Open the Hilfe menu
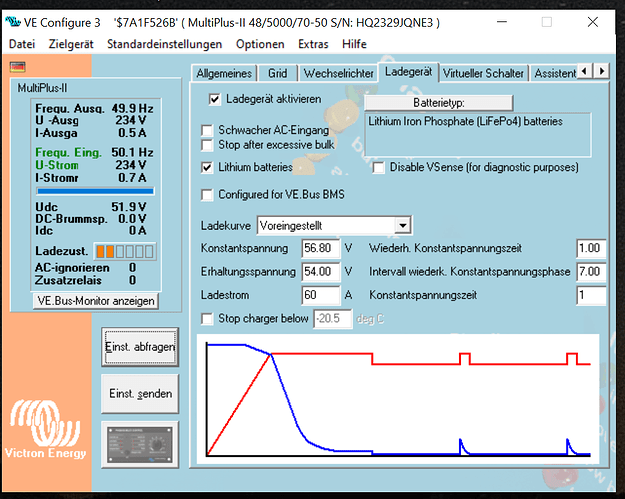This screenshot has height=499, width=625. (354, 44)
